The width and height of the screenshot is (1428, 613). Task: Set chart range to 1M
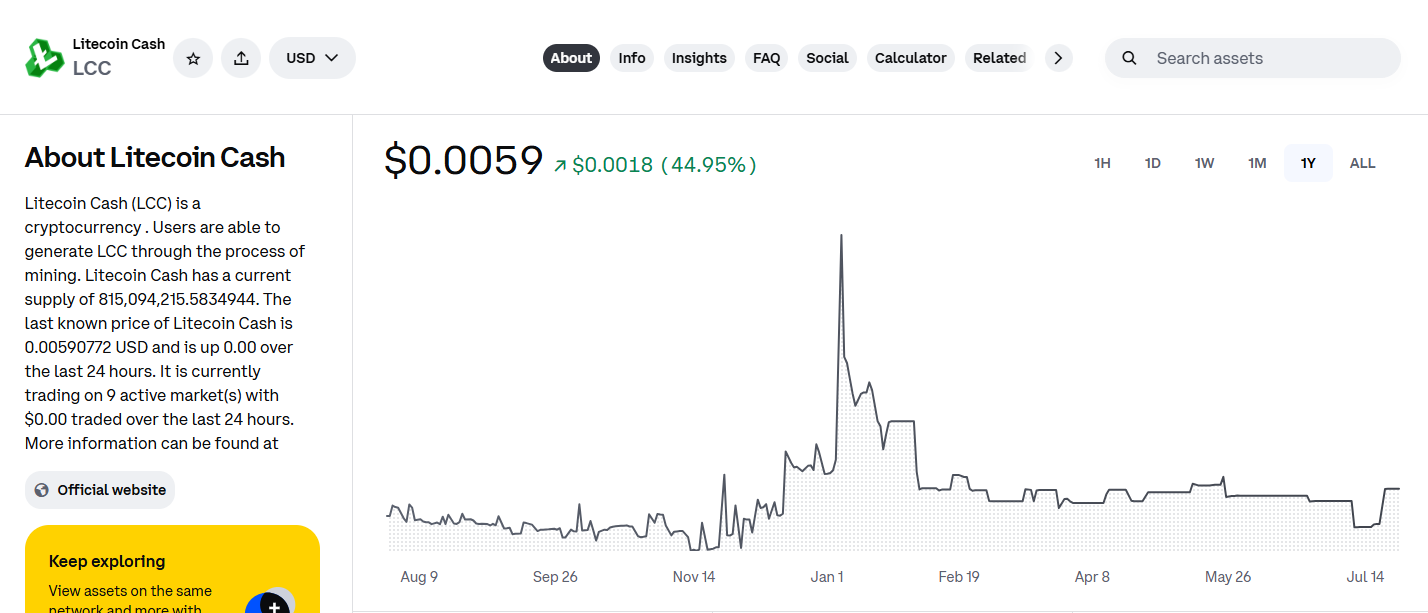pyautogui.click(x=1257, y=163)
